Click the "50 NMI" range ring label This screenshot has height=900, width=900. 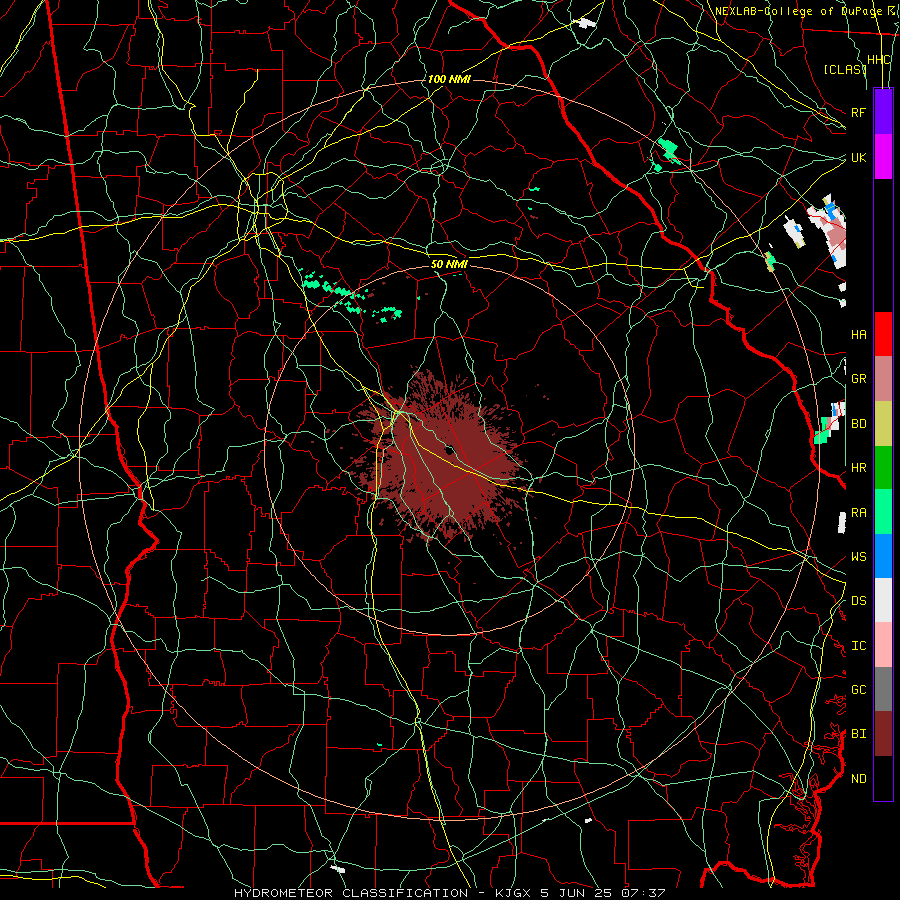449,264
